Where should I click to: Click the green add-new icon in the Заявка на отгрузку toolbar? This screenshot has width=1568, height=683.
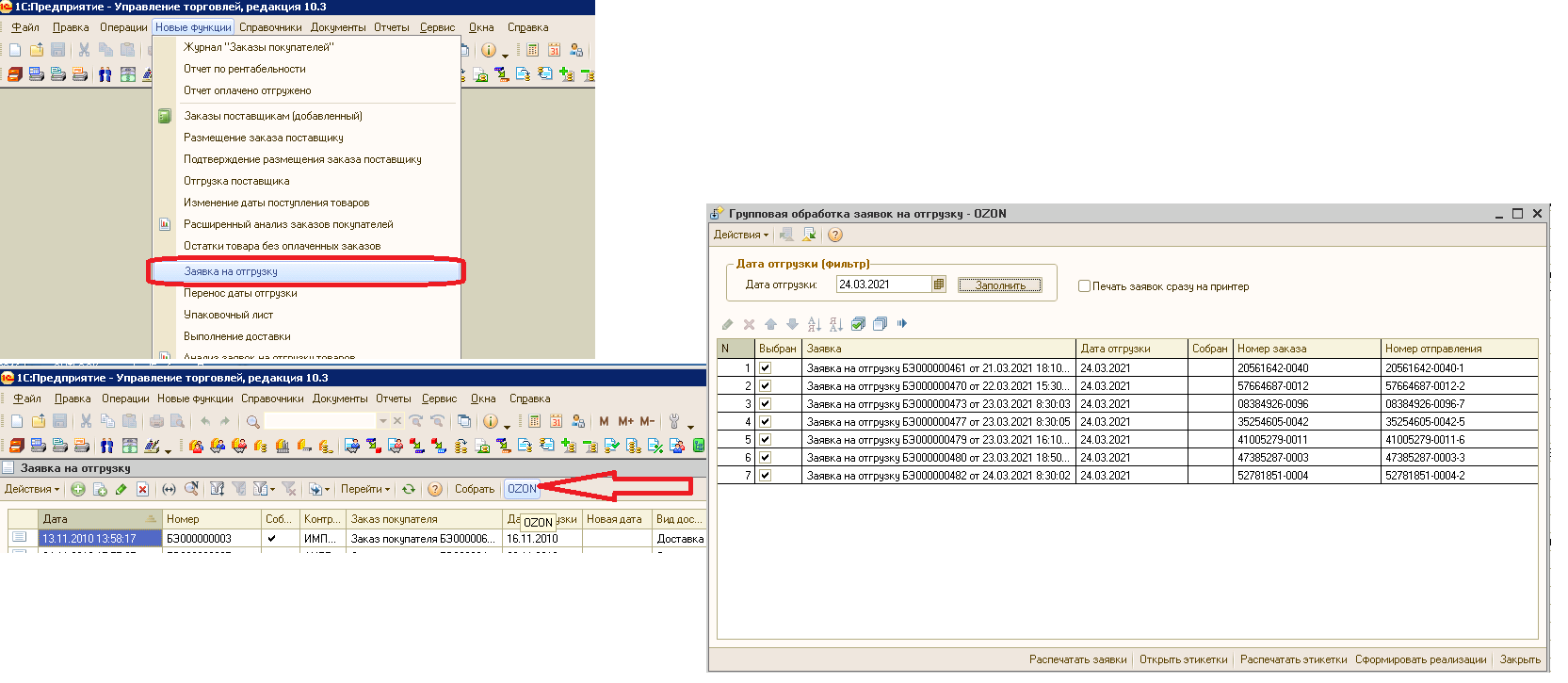[78, 489]
